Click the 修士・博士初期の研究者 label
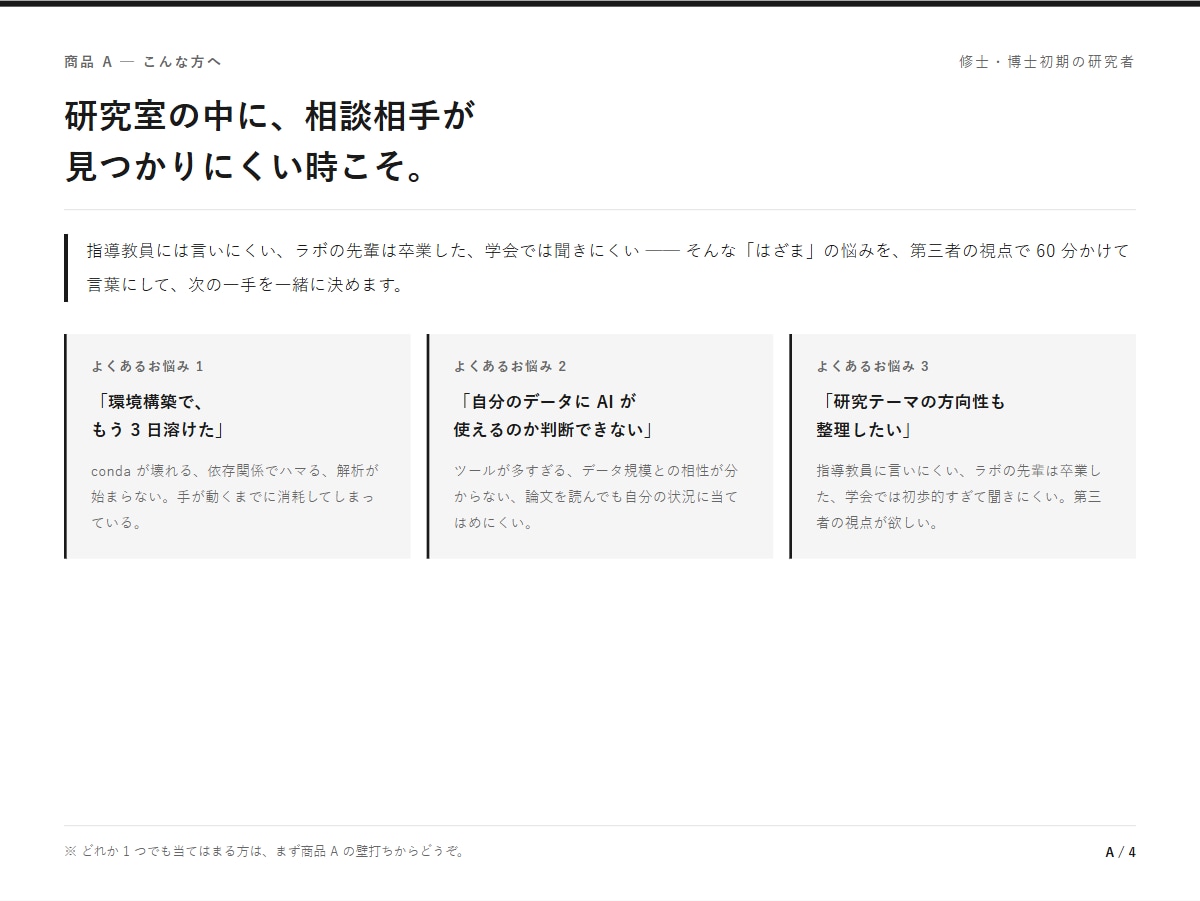Viewport: 1200px width, 901px height. (1047, 62)
